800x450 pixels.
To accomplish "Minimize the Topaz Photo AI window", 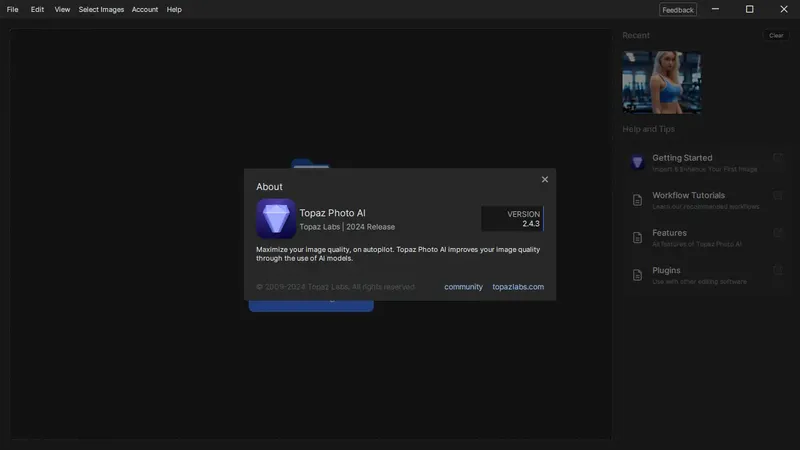I will pyautogui.click(x=715, y=9).
